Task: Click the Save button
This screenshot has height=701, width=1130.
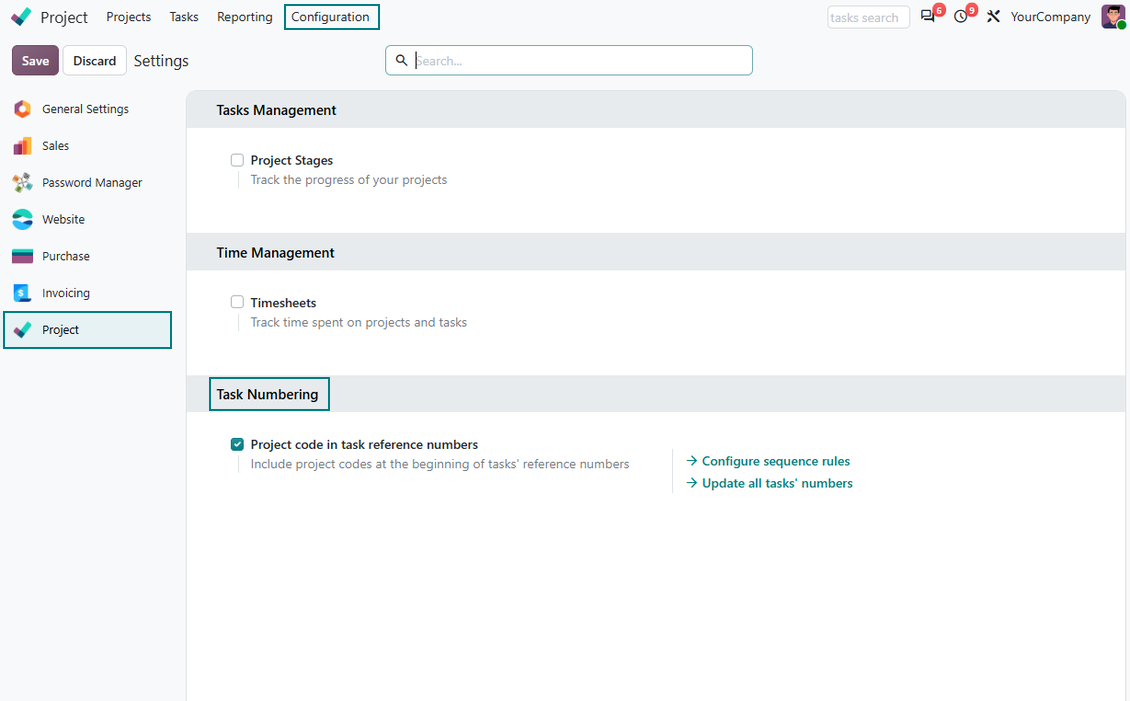Action: tap(35, 61)
